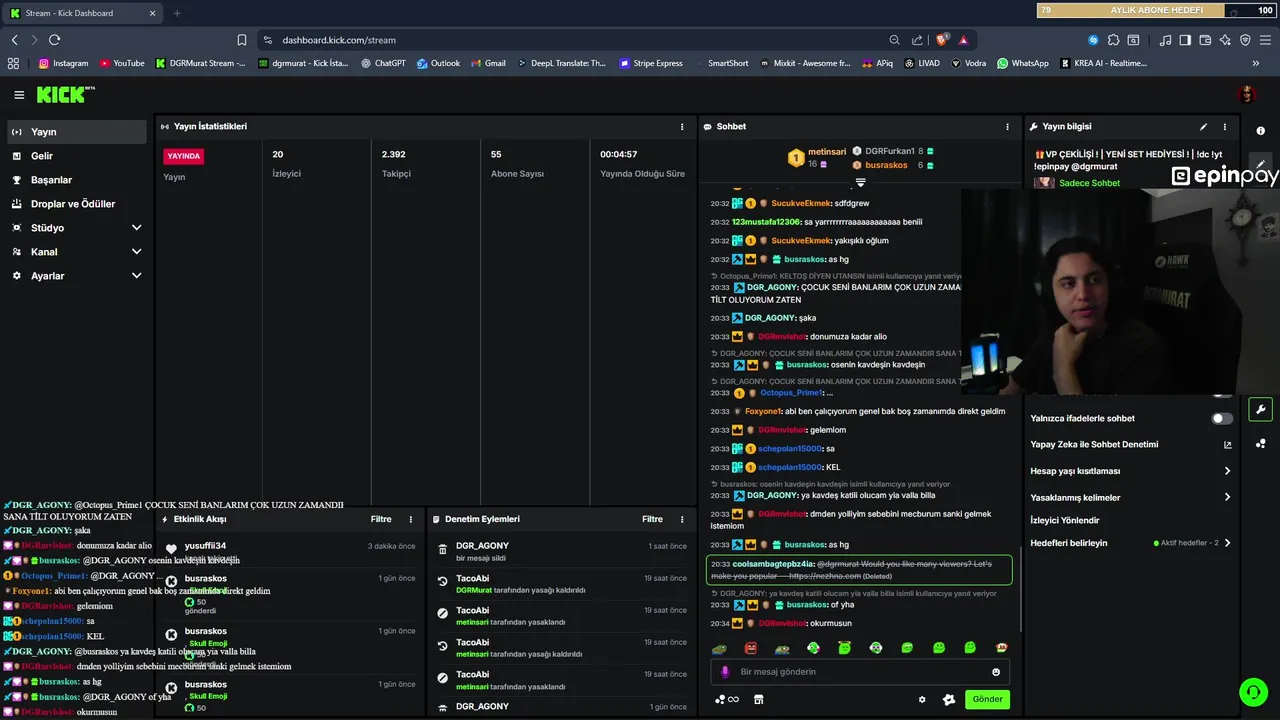The width and height of the screenshot is (1280, 720).
Task: Open Denetim Eylemleri three-dot menu
Action: point(682,519)
